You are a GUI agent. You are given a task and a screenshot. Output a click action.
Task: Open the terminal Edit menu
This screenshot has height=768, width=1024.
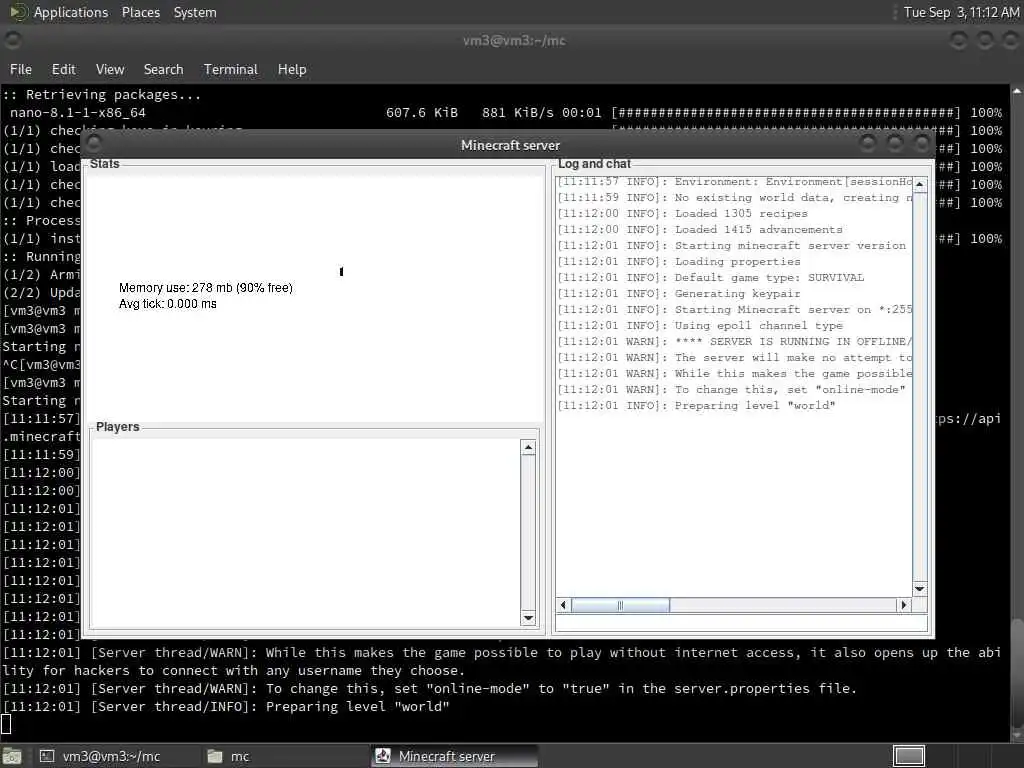(x=63, y=69)
